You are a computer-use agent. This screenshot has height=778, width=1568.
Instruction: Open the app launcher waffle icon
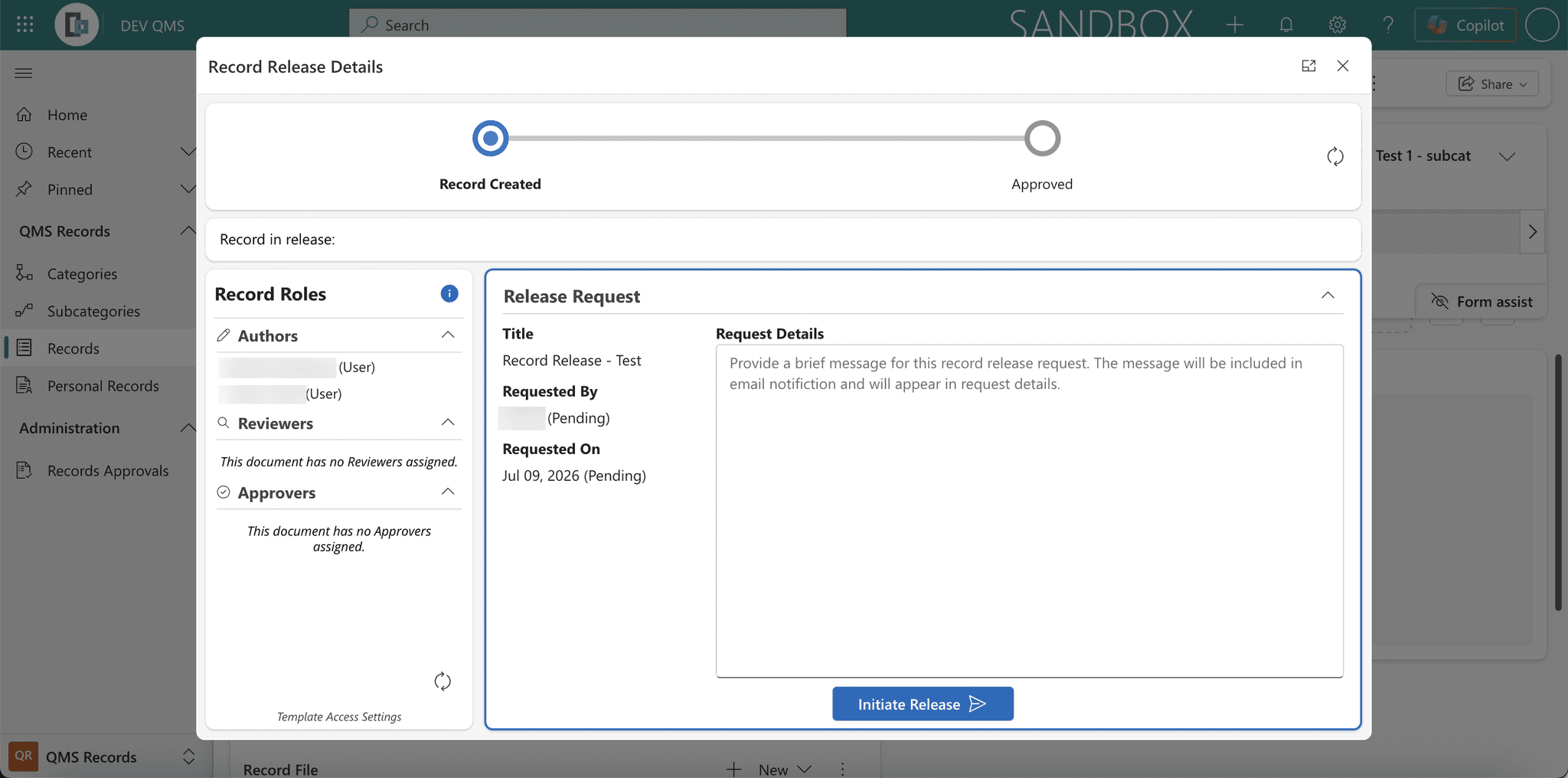point(24,25)
